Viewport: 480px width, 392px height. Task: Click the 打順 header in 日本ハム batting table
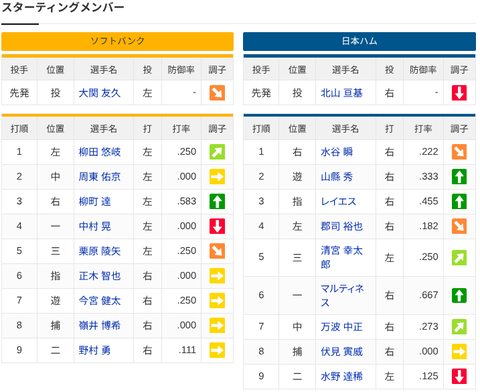261,129
